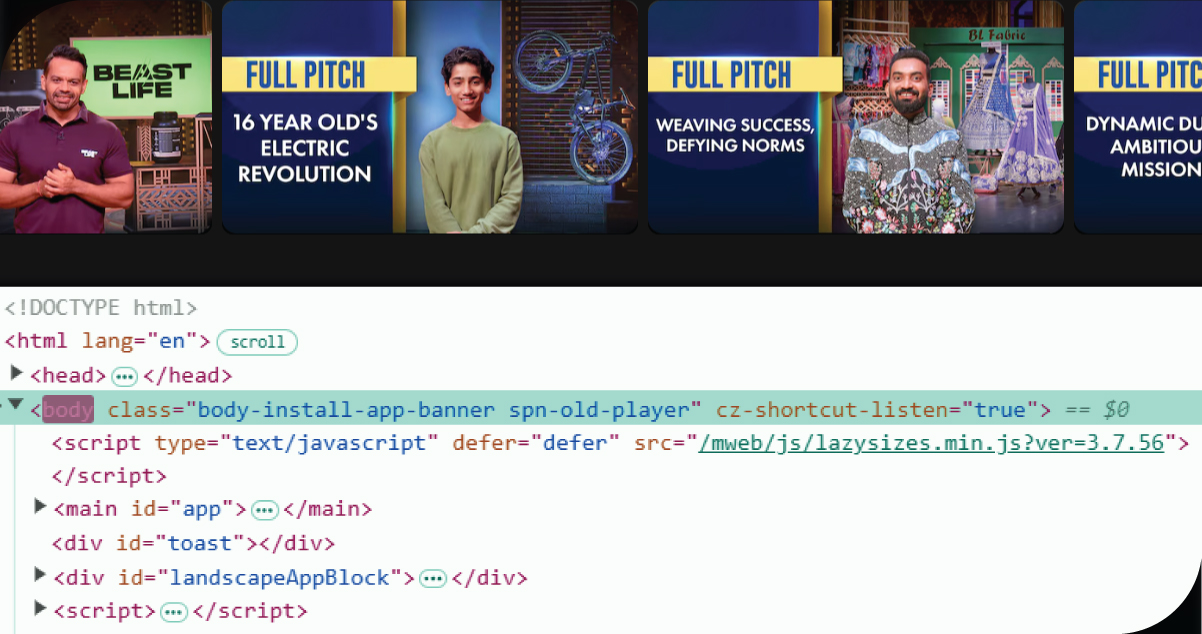Viewport: 1202px width, 634px height.
Task: Open 16 Year Old's Electric Revolution pitch
Action: 428,116
